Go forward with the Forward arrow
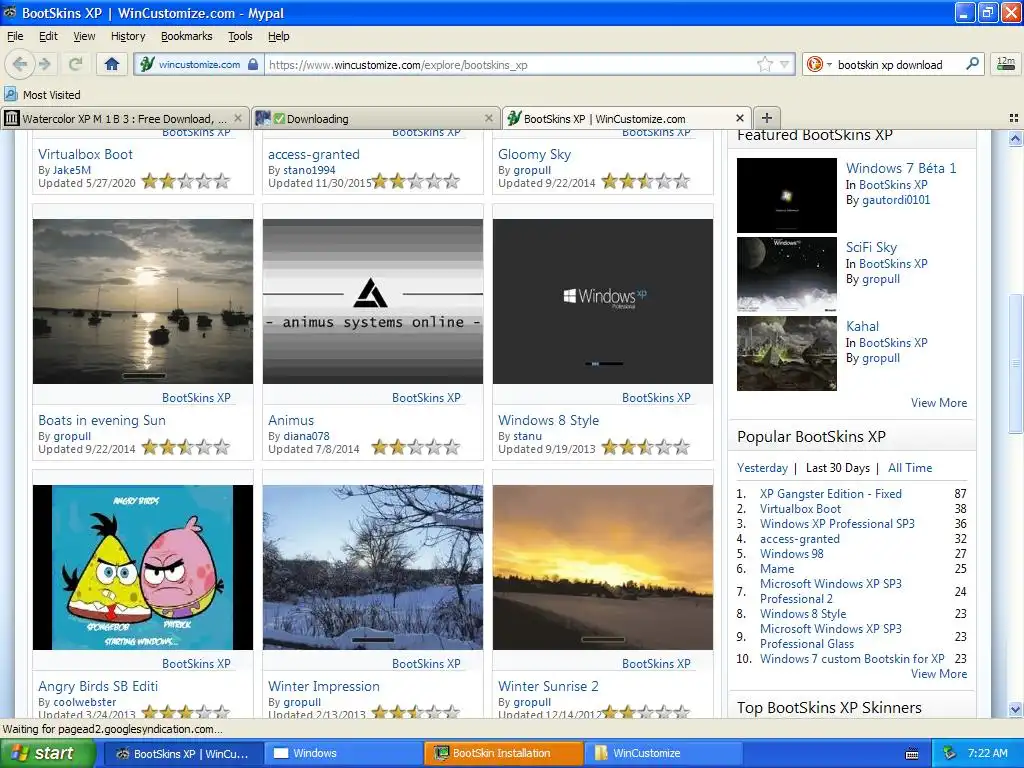1024x768 pixels. tap(45, 64)
